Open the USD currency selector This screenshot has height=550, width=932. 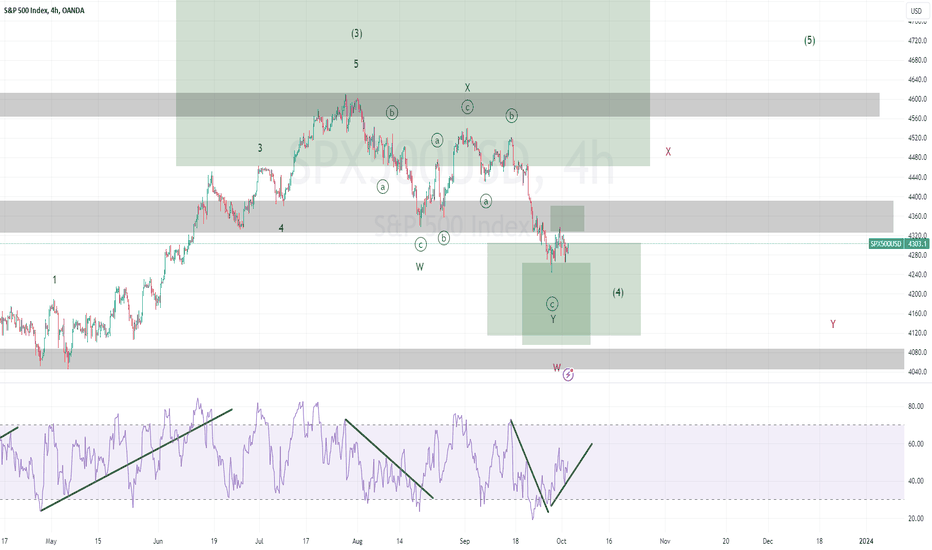pyautogui.click(x=916, y=11)
